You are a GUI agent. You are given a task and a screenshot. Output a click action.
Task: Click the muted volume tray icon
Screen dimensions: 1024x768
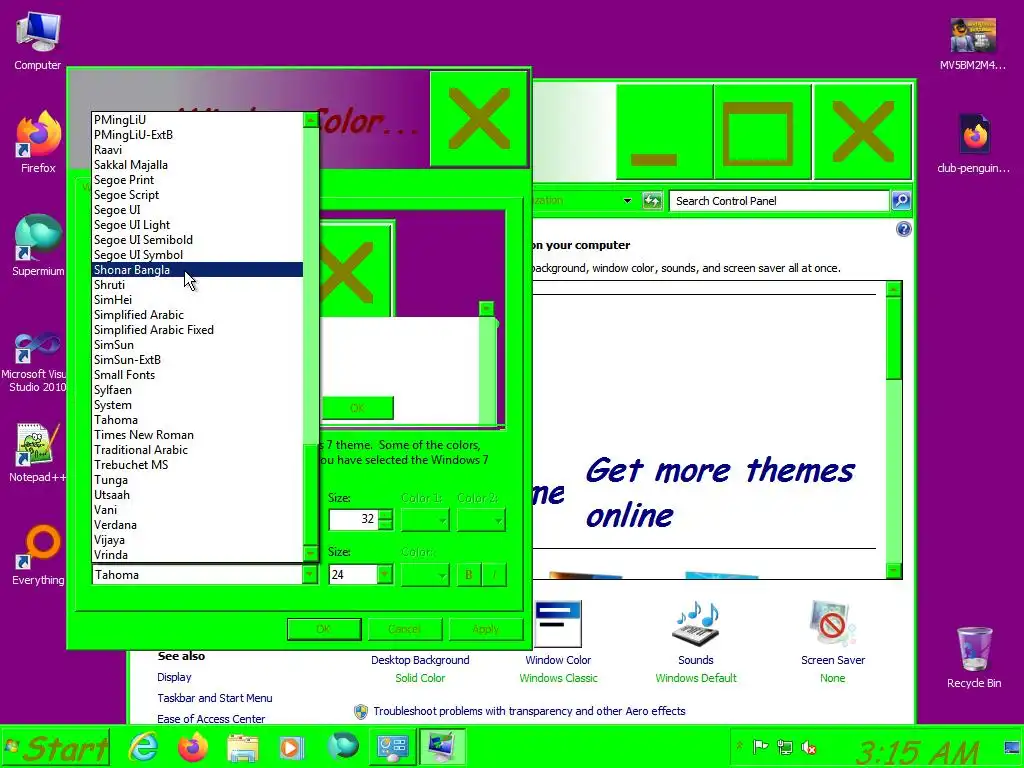808,746
